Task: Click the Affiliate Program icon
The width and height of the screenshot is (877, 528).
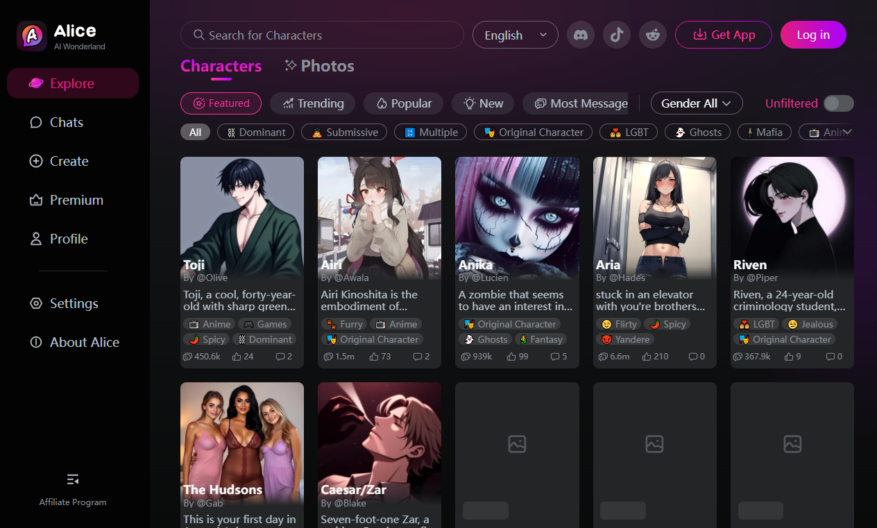Action: [x=73, y=479]
